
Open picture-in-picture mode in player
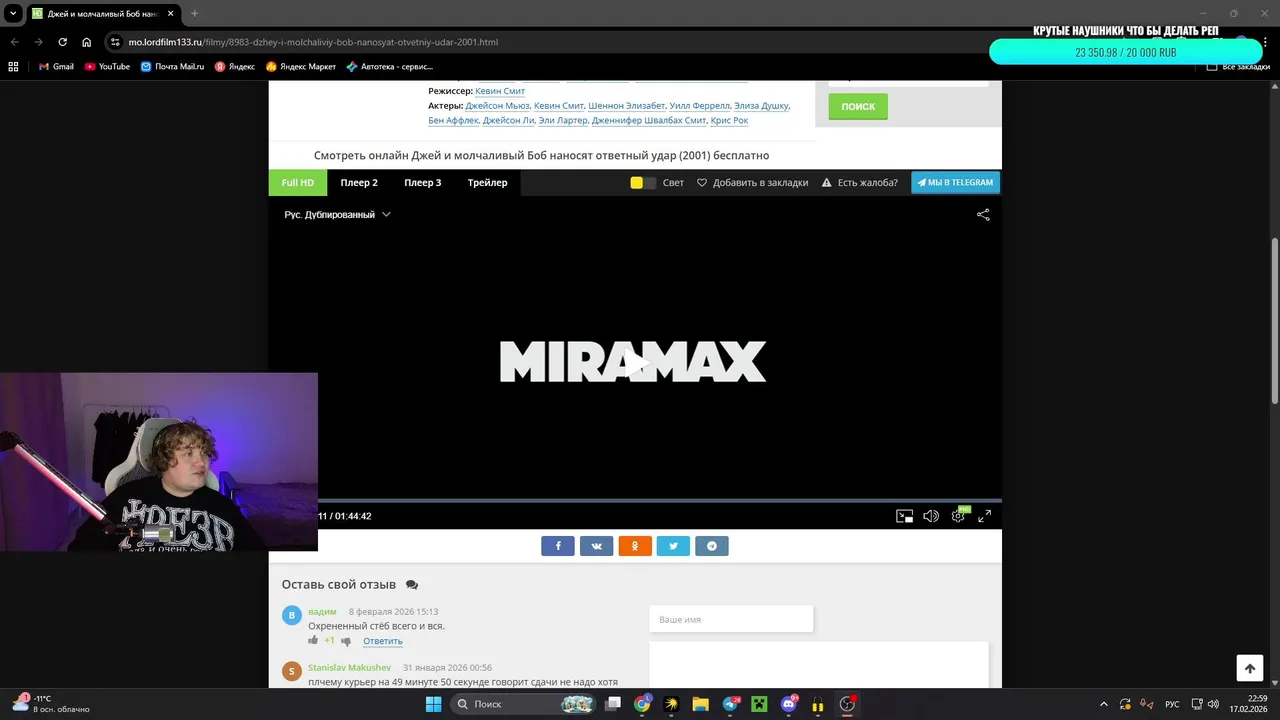(904, 516)
